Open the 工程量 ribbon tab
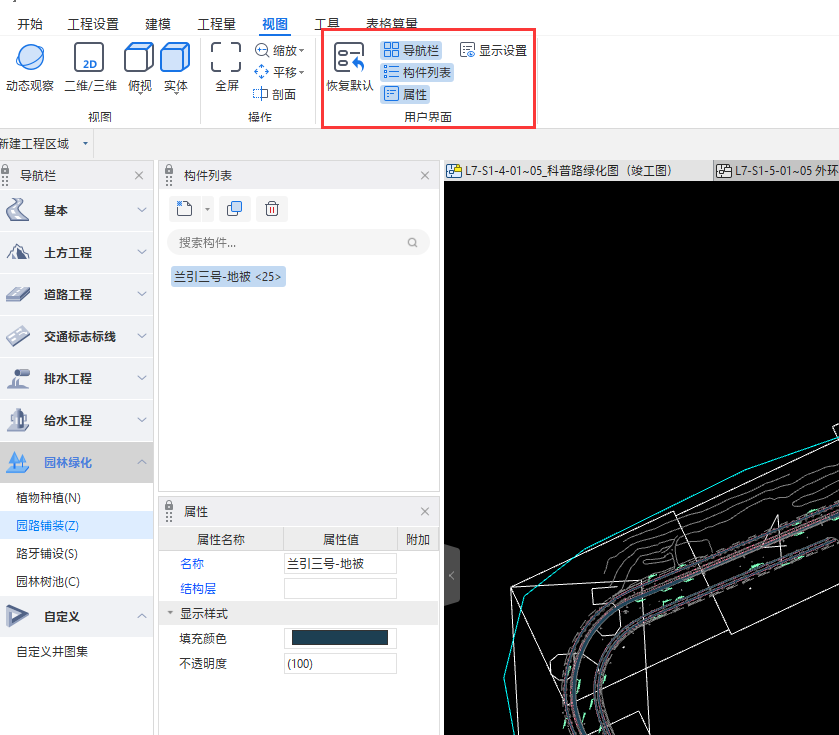Screen dimensions: 839x735 tap(217, 24)
